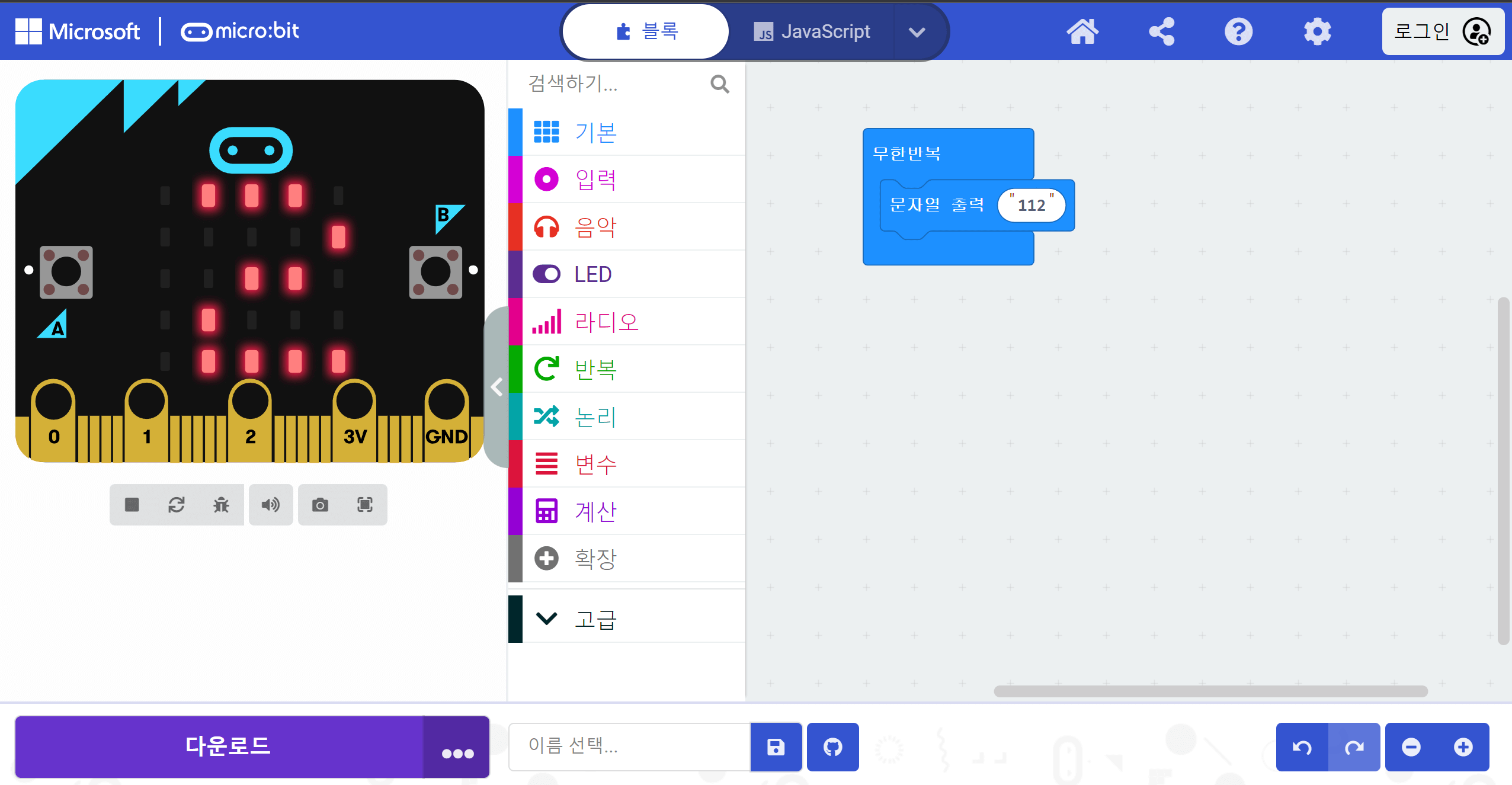Collapse the simulator panel with the arrow
1512x785 pixels.
496,387
